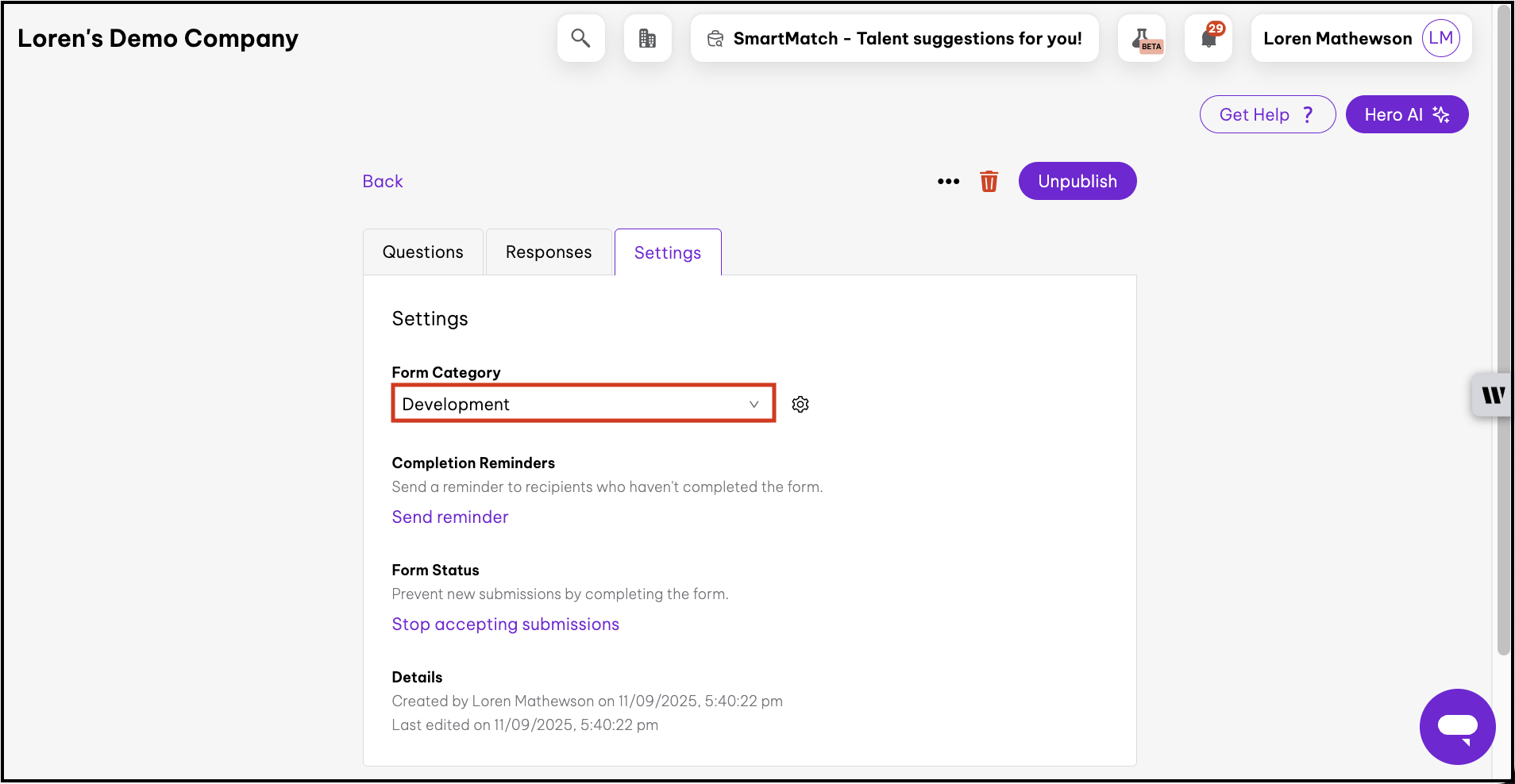The width and height of the screenshot is (1515, 784).
Task: Click the Send reminder link
Action: coord(450,517)
